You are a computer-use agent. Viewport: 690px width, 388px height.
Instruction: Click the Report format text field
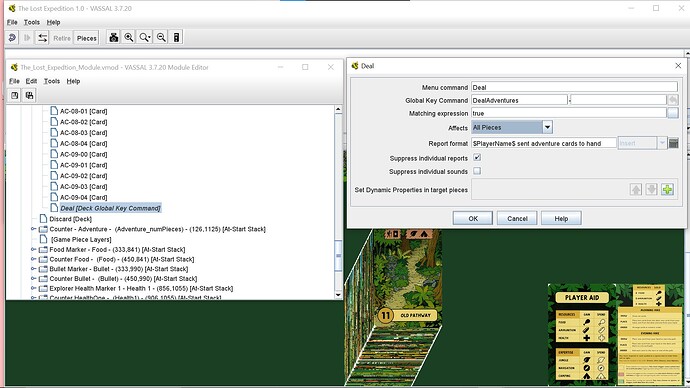[543, 143]
